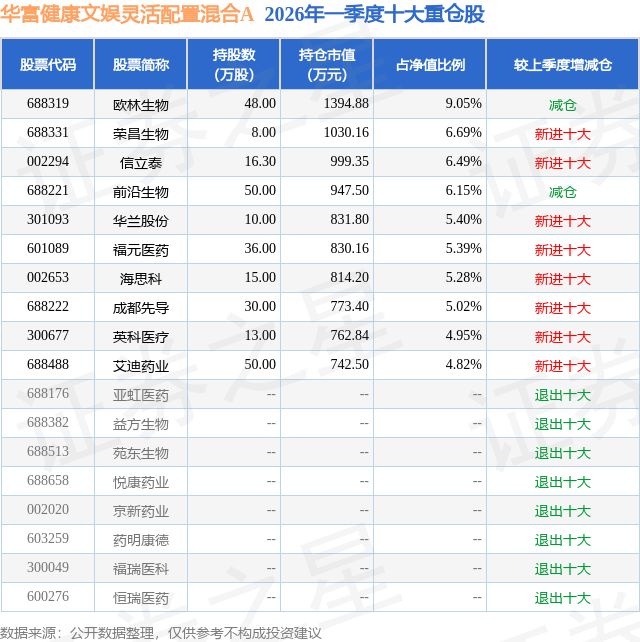Viewport: 640px width, 642px height.
Task: Click net value ratio 5.40%
Action: pos(464,220)
